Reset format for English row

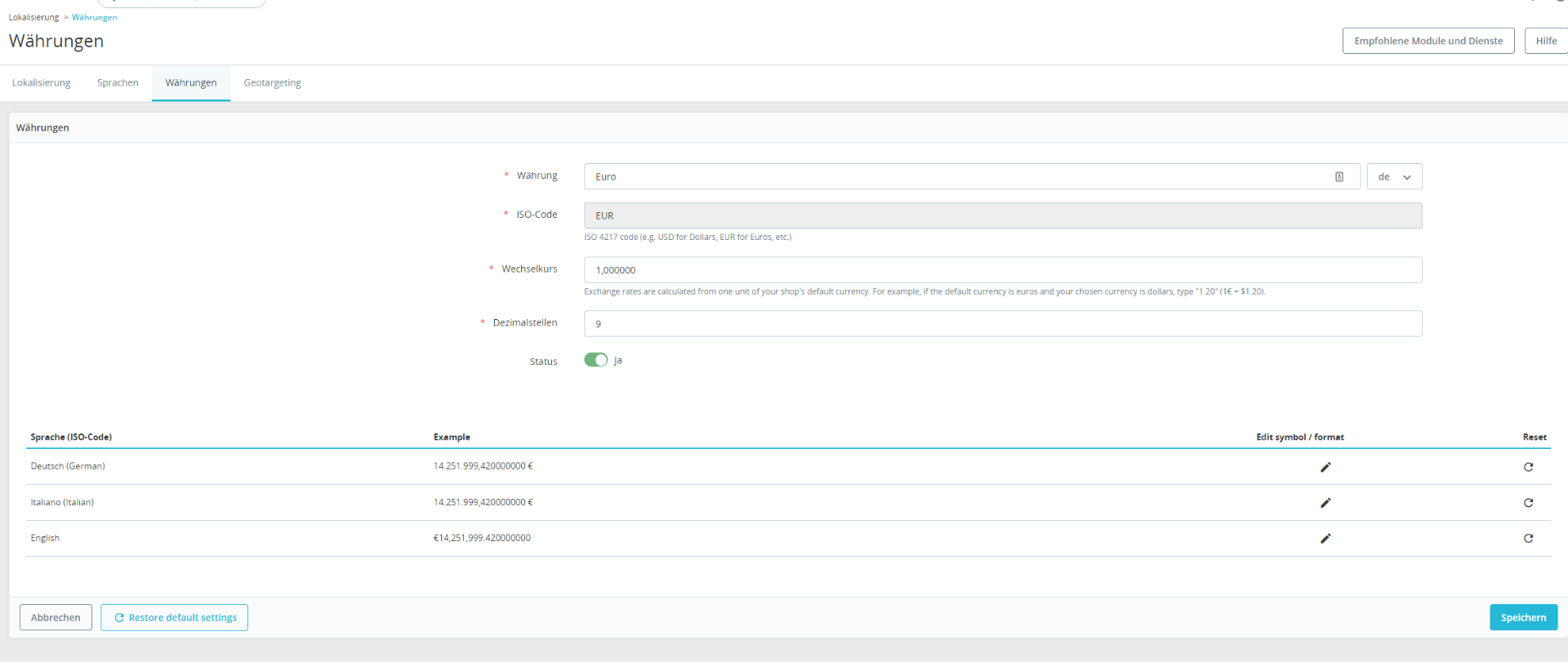coord(1528,539)
